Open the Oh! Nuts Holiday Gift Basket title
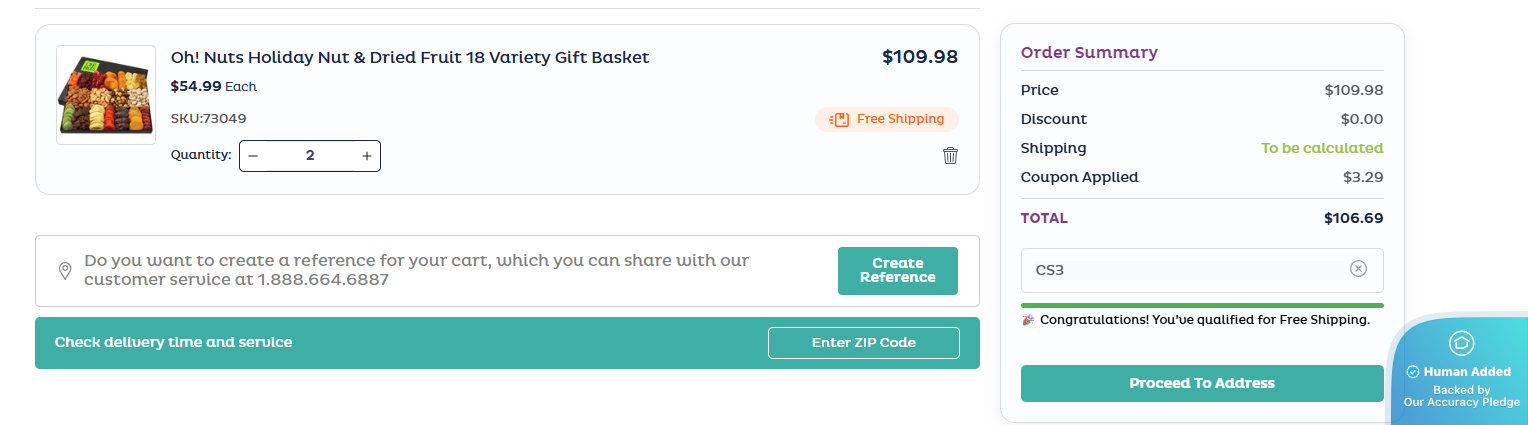Image resolution: width=1528 pixels, height=425 pixels. 410,57
